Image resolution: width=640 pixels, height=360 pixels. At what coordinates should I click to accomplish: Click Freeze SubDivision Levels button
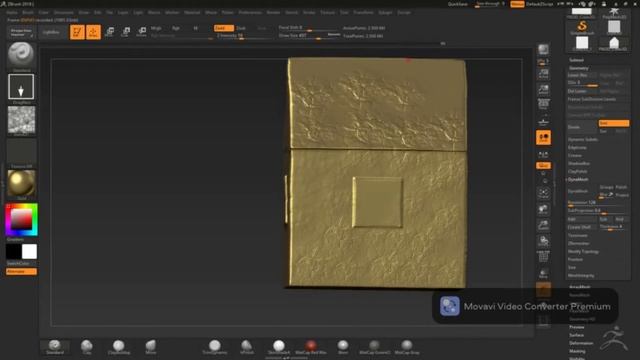click(x=598, y=99)
